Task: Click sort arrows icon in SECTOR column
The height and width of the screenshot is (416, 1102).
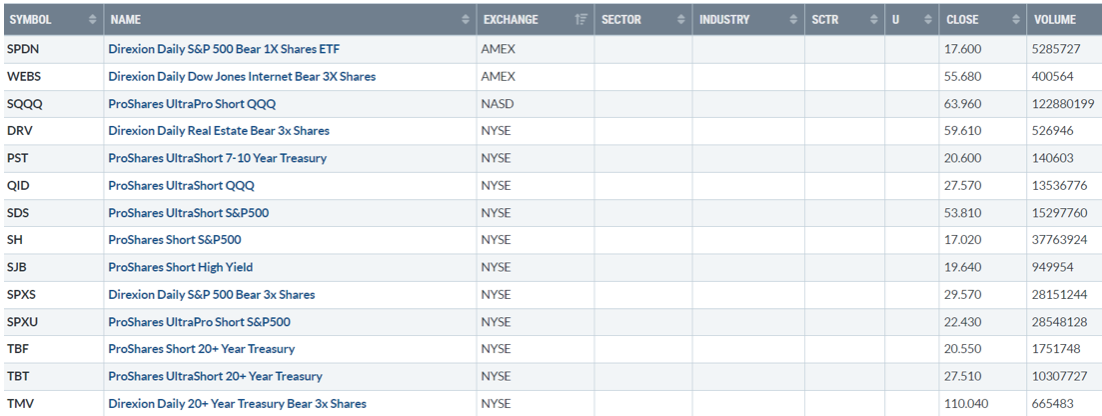Action: tap(681, 20)
